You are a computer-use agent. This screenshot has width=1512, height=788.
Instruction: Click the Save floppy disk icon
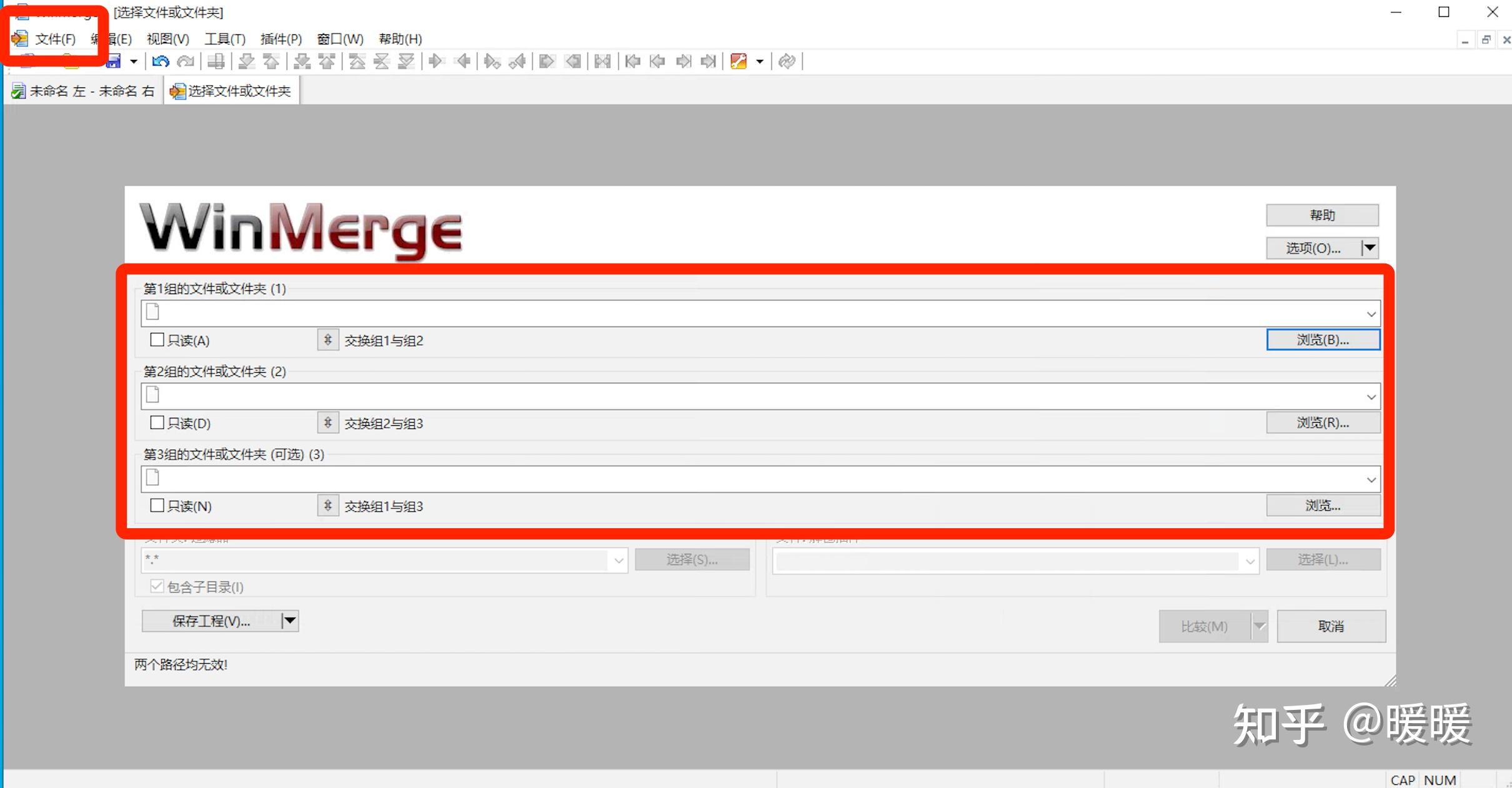coord(114,61)
